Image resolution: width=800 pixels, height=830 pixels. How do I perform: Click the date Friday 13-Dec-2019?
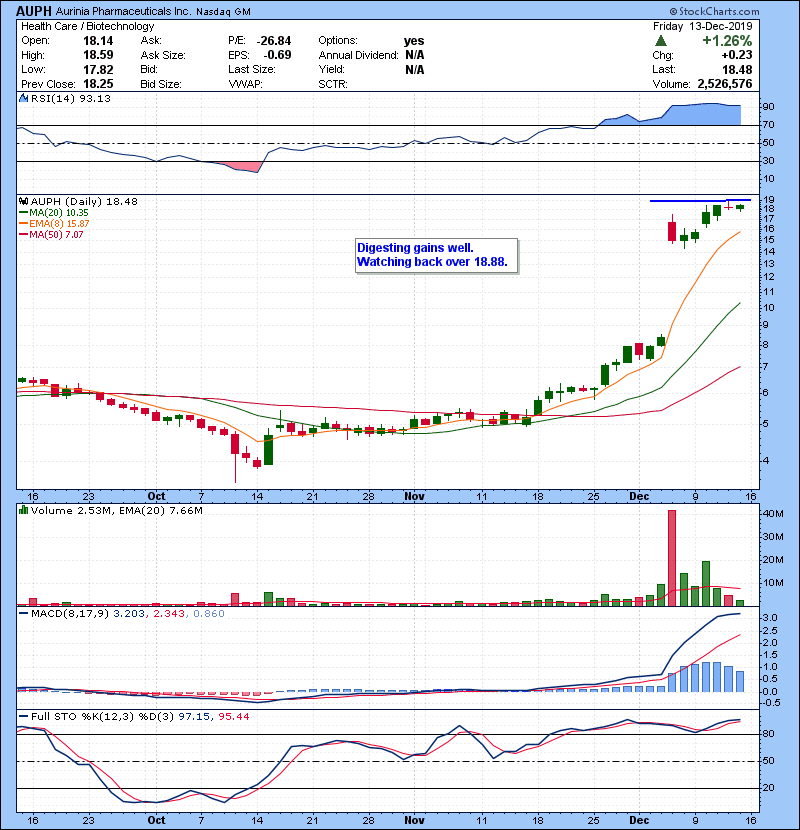coord(703,26)
